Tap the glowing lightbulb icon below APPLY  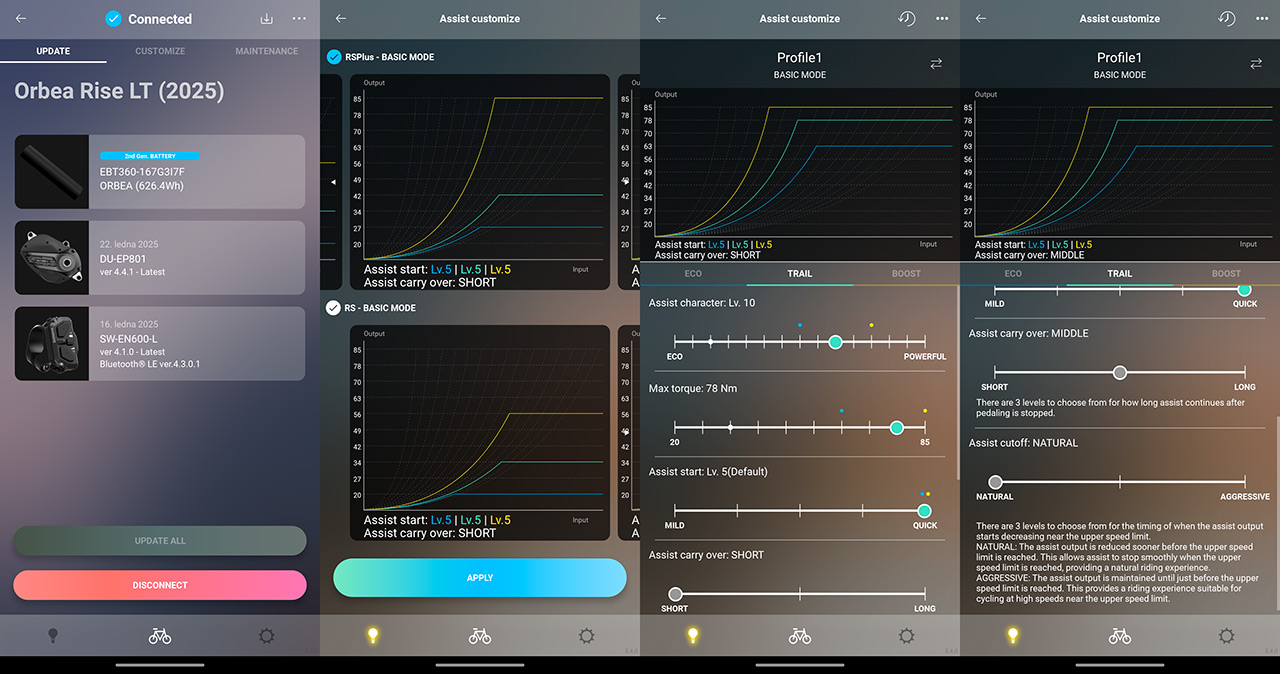(x=373, y=636)
